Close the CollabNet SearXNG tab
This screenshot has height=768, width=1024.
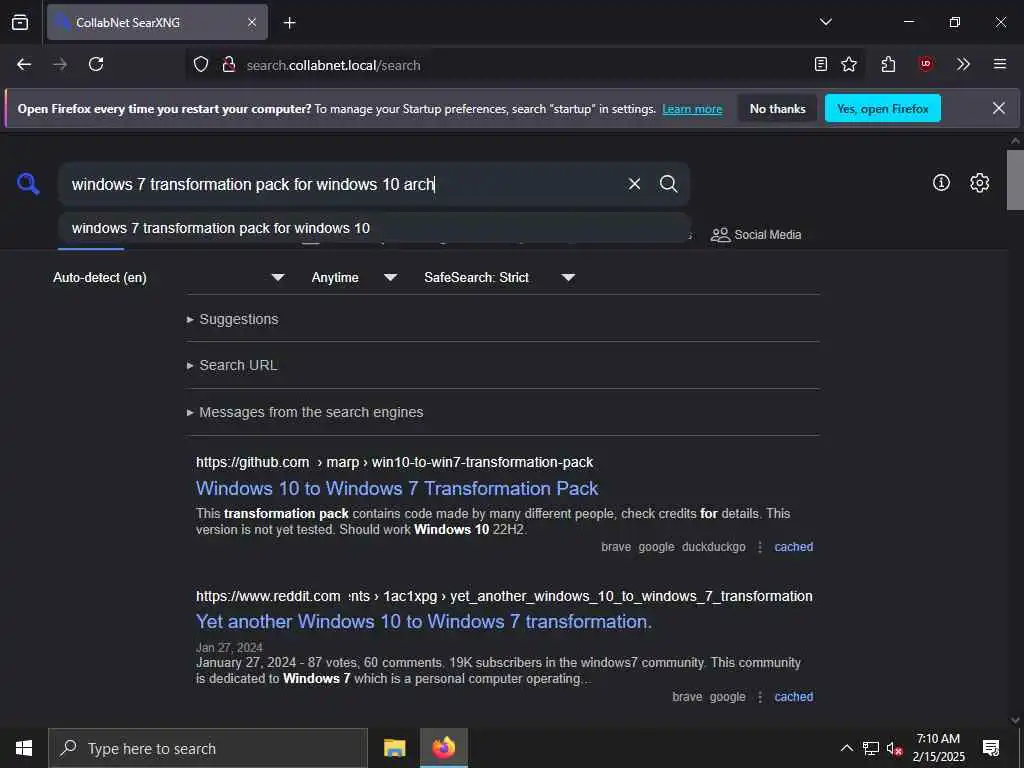click(x=252, y=22)
